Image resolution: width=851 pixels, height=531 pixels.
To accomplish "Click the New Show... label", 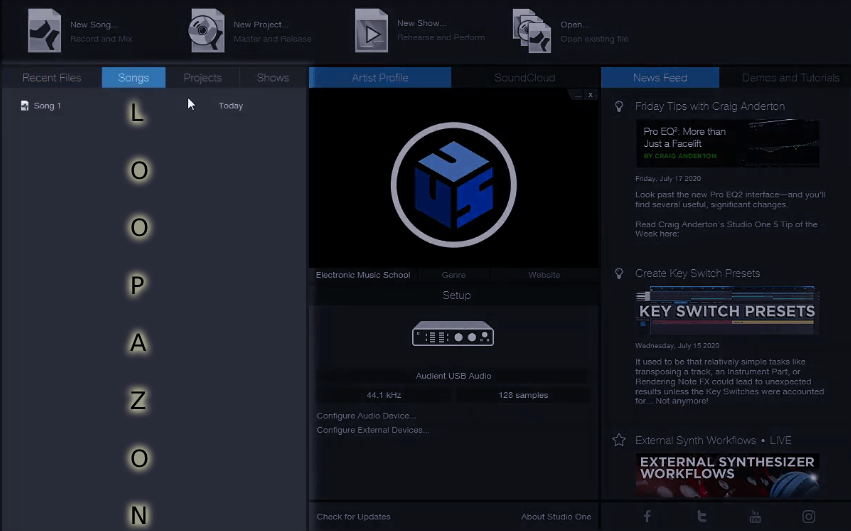I will [x=422, y=23].
